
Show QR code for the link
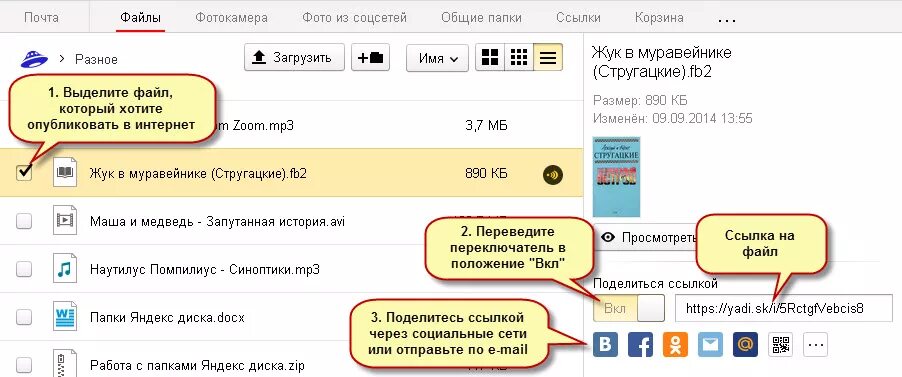click(781, 345)
